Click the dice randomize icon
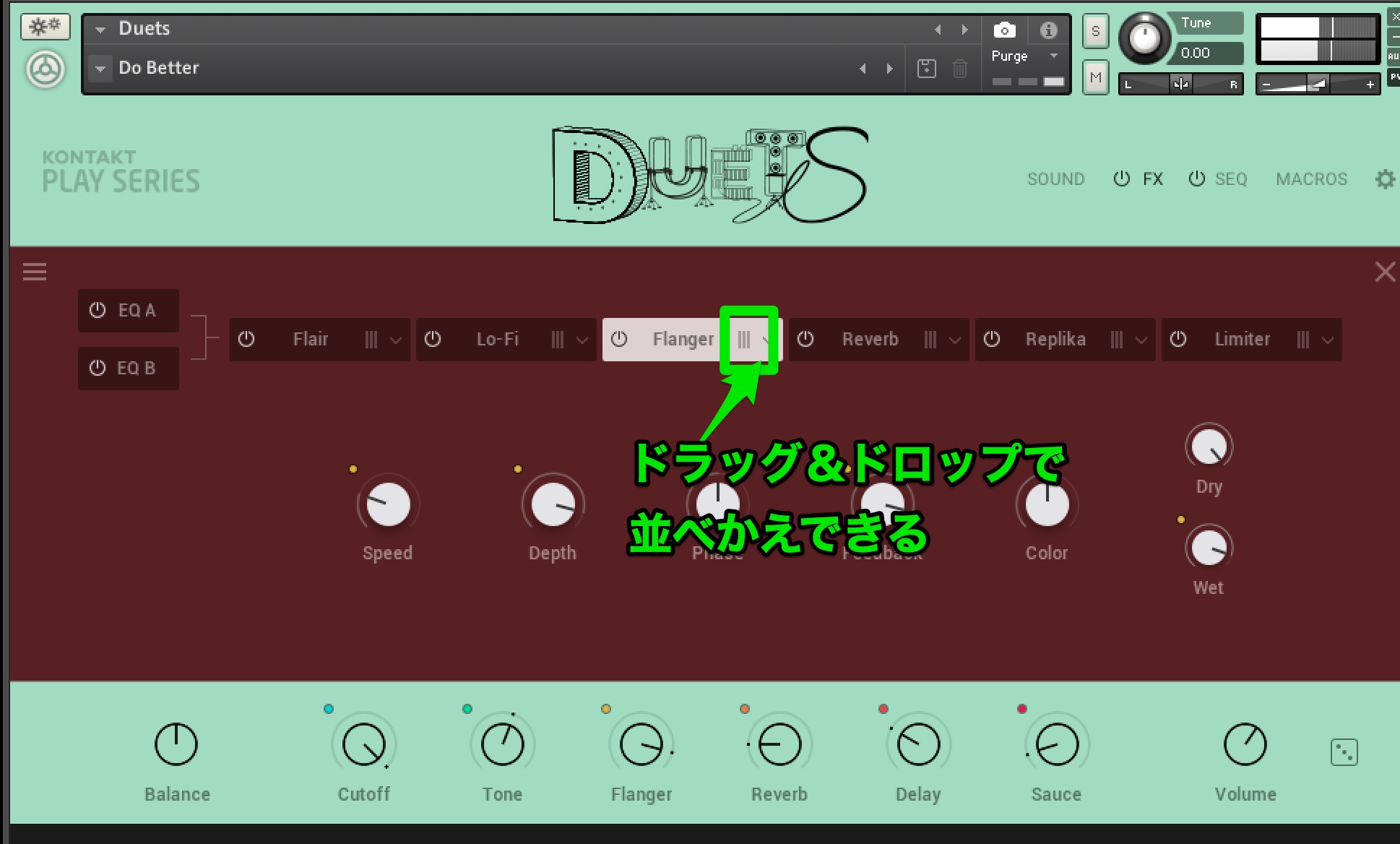This screenshot has height=844, width=1400. [x=1344, y=752]
